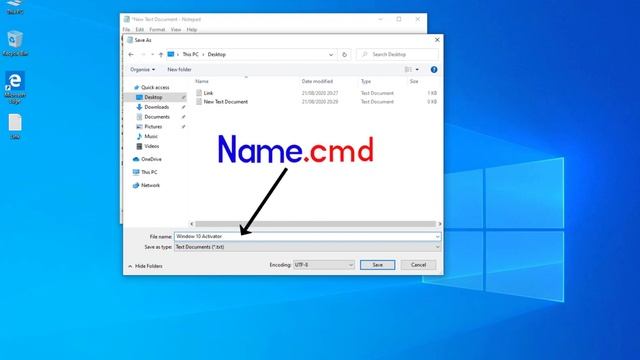Sort files by the Name column header

(202, 81)
